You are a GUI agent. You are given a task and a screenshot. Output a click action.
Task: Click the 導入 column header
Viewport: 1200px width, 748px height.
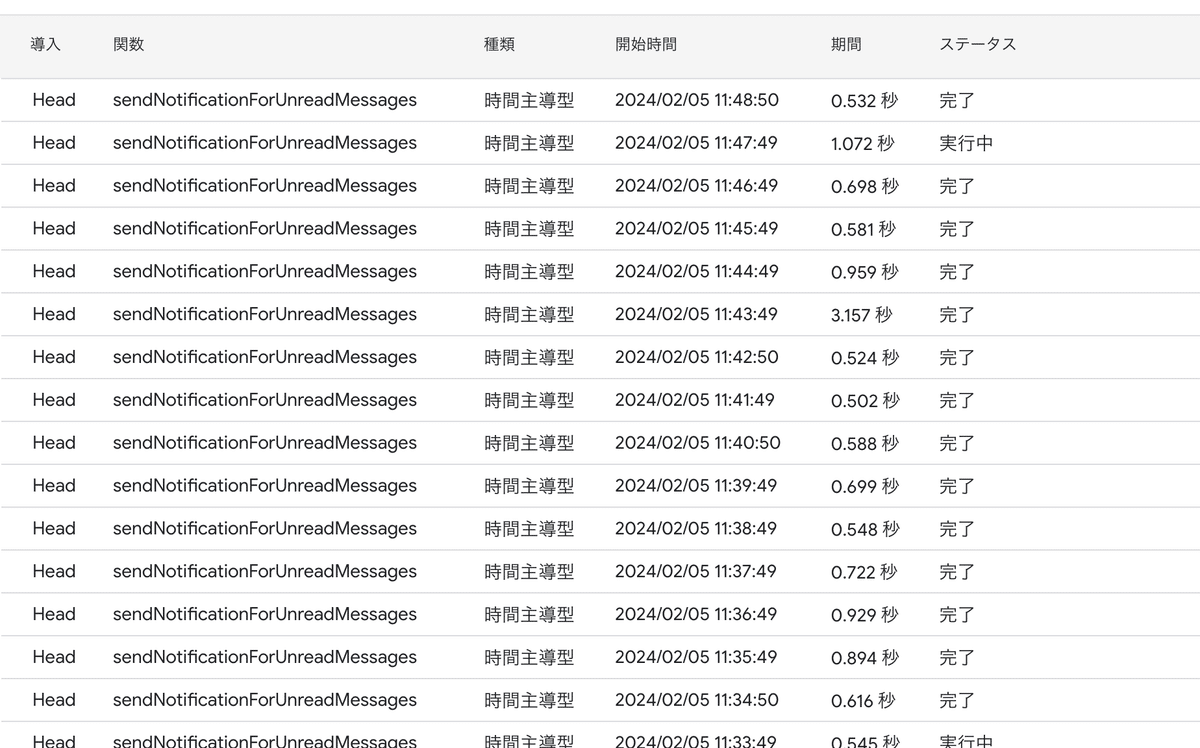point(45,45)
